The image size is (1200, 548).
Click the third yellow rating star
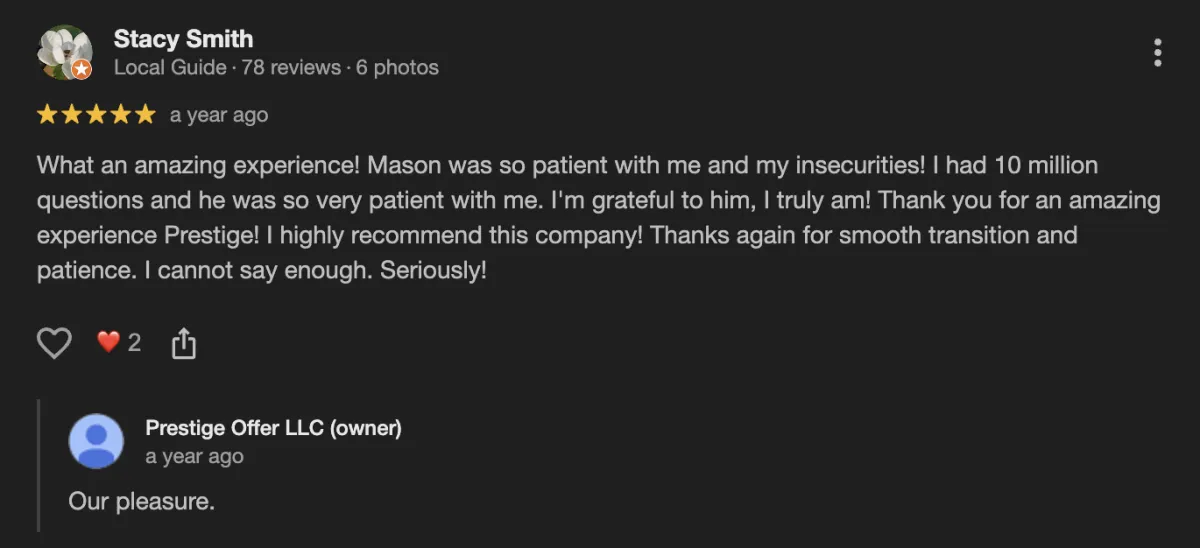coord(96,115)
